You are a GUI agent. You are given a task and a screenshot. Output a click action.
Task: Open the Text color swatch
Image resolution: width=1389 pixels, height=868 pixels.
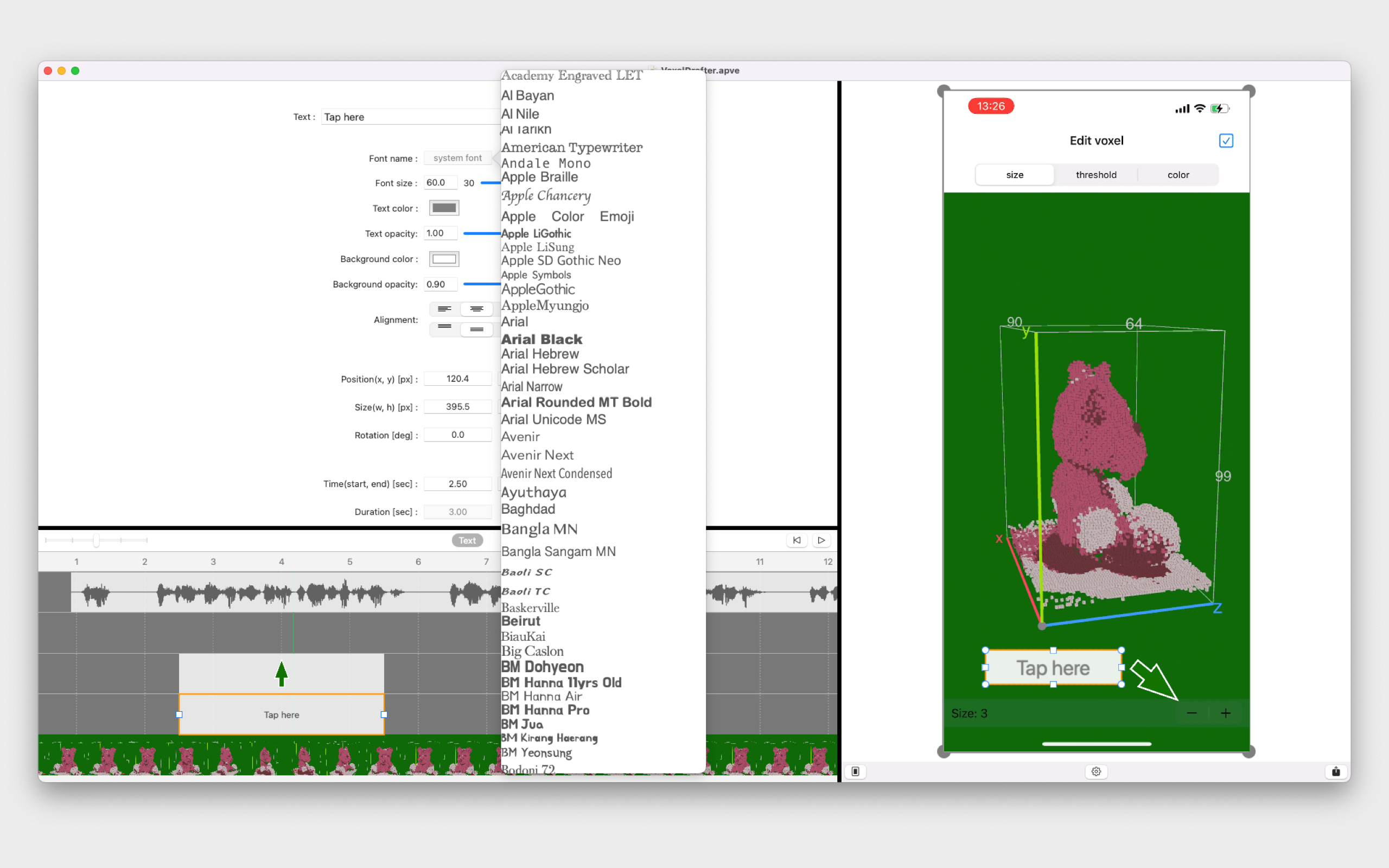click(x=444, y=208)
